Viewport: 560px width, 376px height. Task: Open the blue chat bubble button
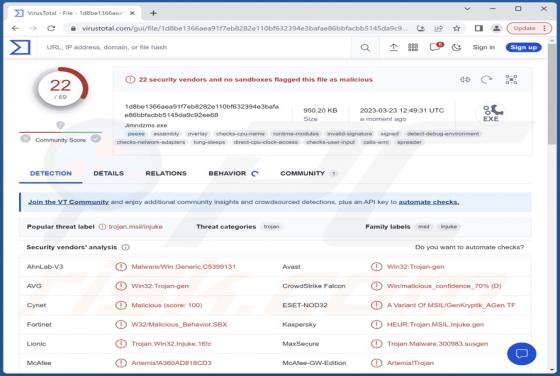(521, 354)
